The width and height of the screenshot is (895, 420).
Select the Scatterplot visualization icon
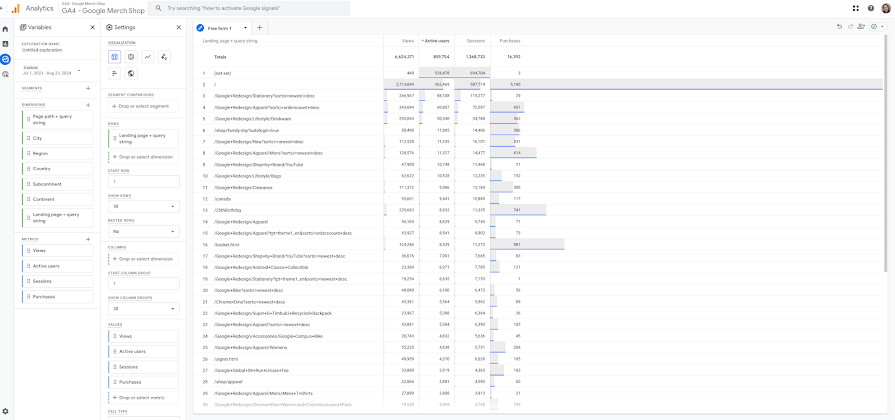pos(164,56)
